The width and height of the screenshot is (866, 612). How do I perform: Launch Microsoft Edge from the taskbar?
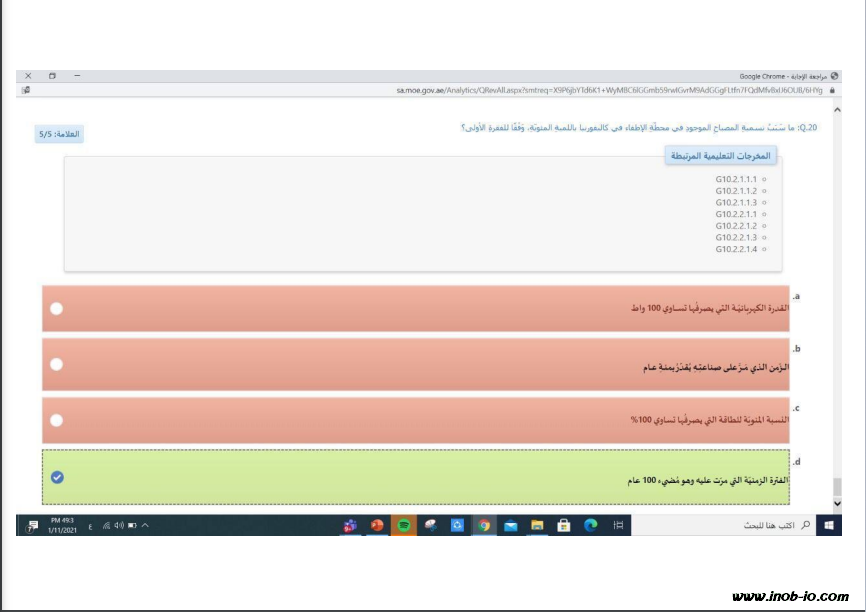[x=590, y=525]
